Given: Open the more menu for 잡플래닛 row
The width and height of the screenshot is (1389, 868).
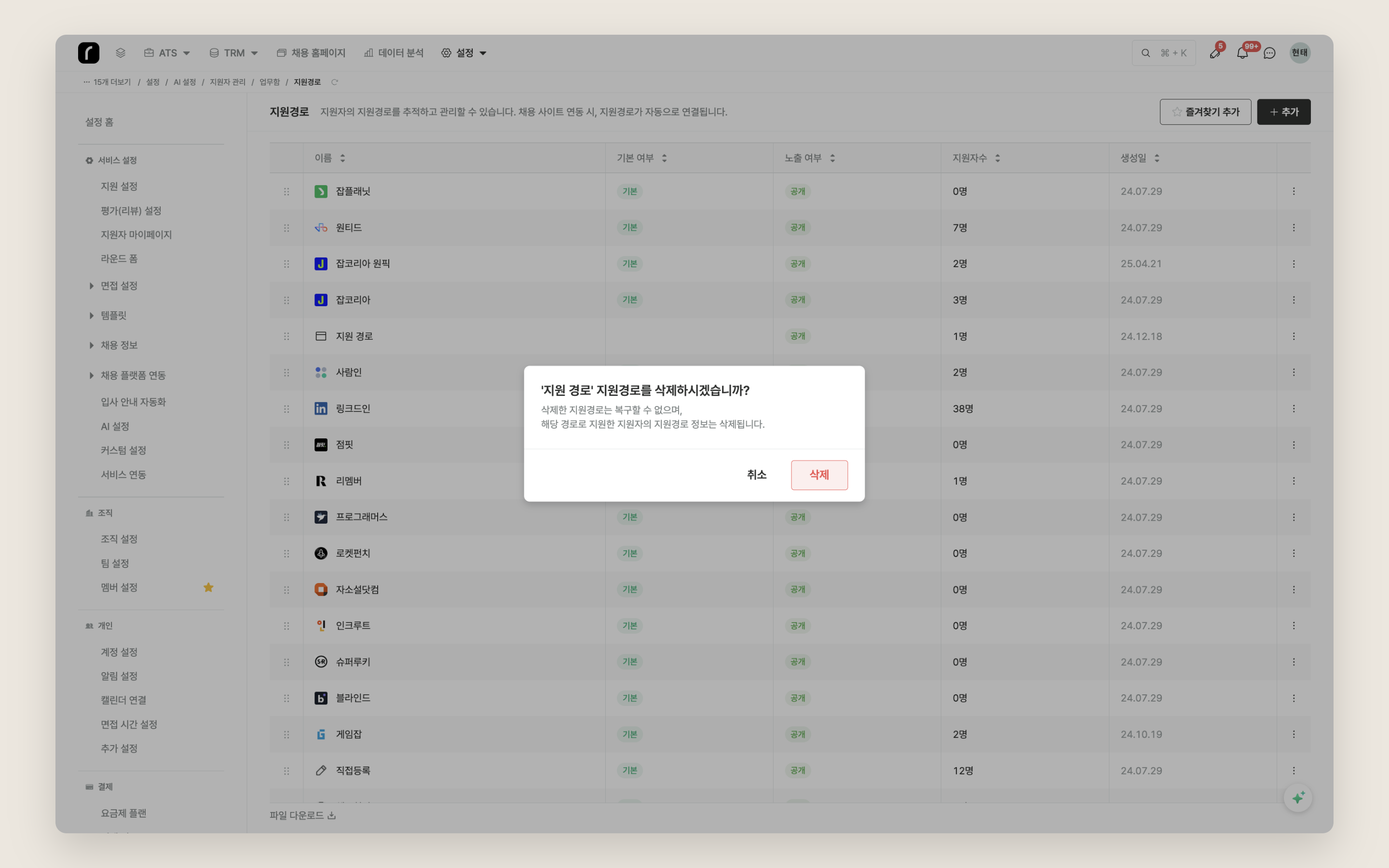Looking at the screenshot, I should pos(1293,191).
